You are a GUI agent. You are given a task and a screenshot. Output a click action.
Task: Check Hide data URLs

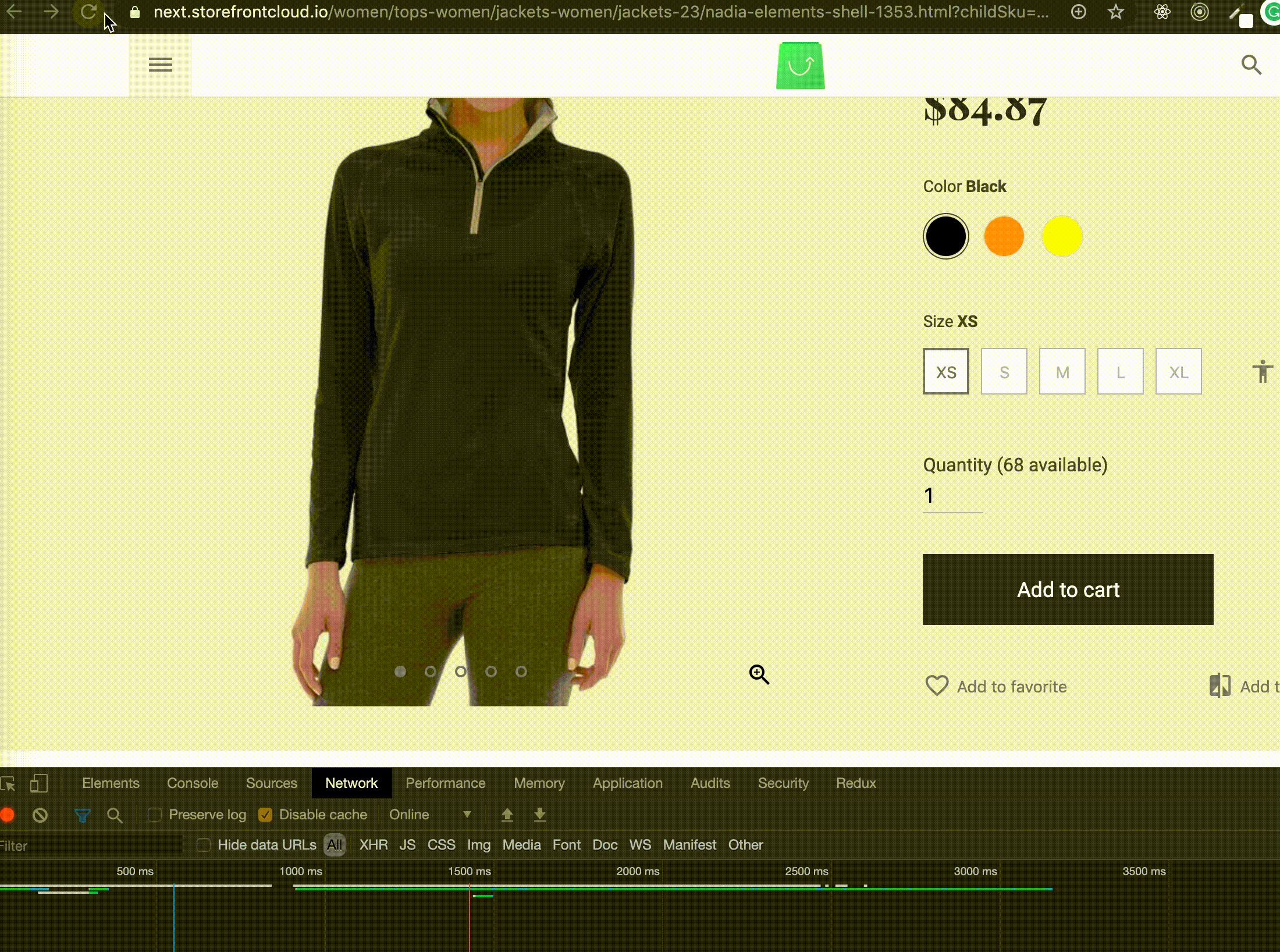(x=204, y=845)
